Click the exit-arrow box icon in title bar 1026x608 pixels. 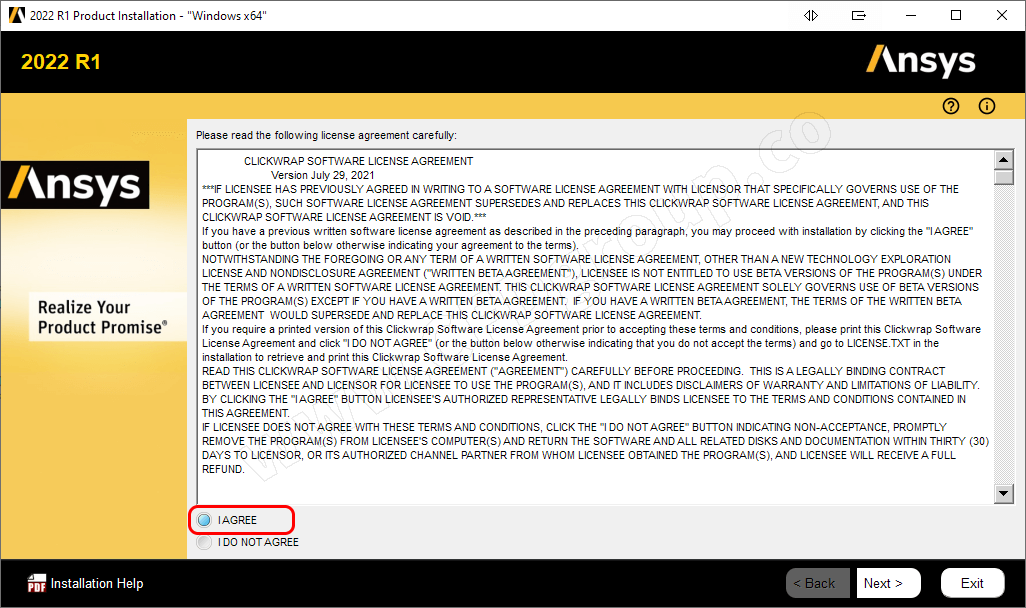(858, 15)
